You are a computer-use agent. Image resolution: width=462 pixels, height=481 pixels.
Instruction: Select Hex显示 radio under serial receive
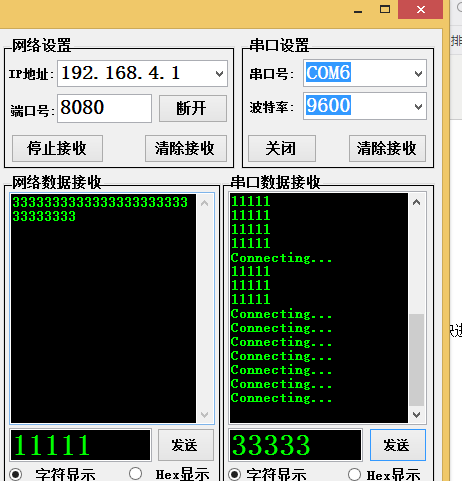click(x=354, y=474)
